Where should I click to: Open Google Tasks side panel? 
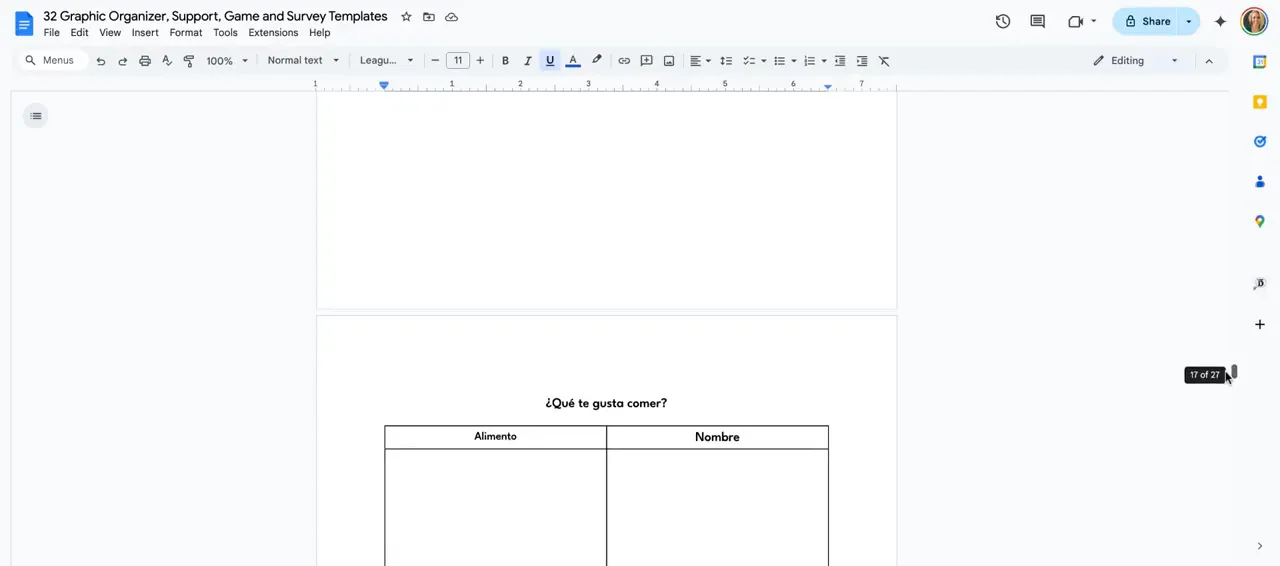point(1260,142)
